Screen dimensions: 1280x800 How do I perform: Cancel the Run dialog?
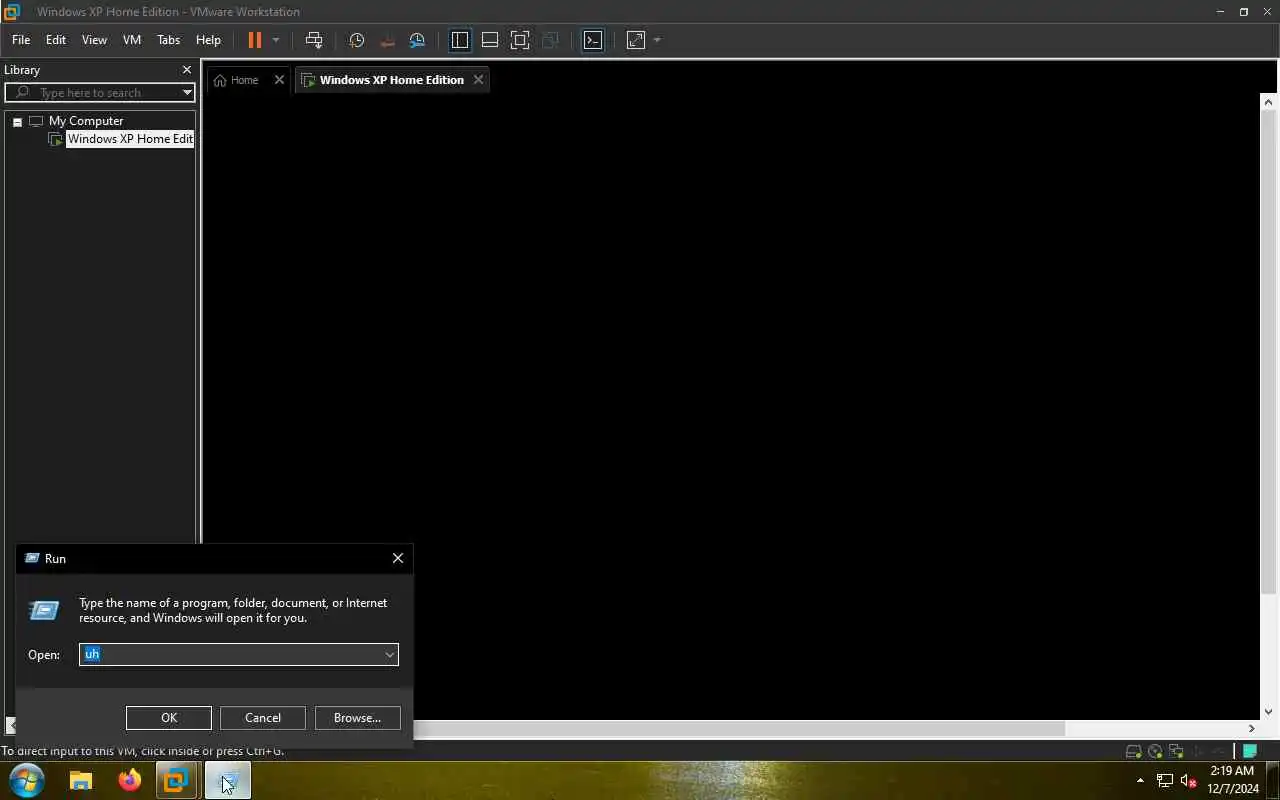tap(263, 718)
